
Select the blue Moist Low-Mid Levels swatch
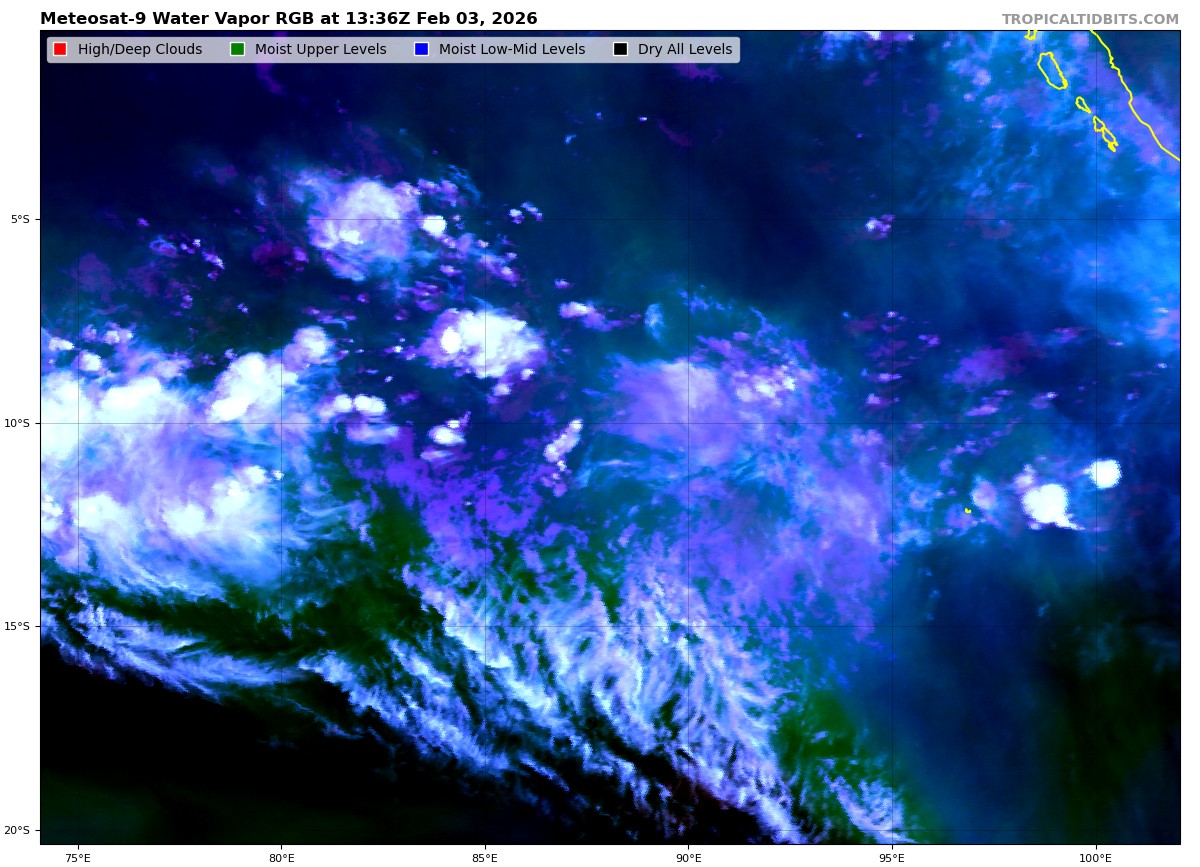(x=421, y=49)
